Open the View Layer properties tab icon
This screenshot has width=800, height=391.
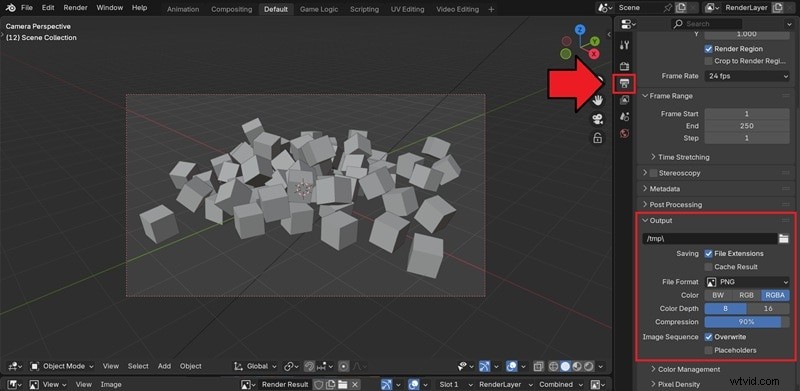pyautogui.click(x=624, y=100)
